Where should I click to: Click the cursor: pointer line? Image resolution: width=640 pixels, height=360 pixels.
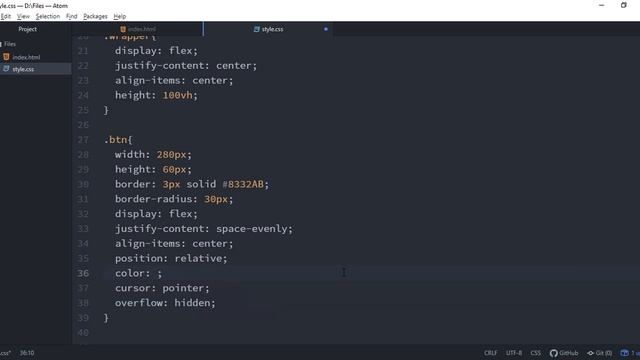(x=162, y=288)
